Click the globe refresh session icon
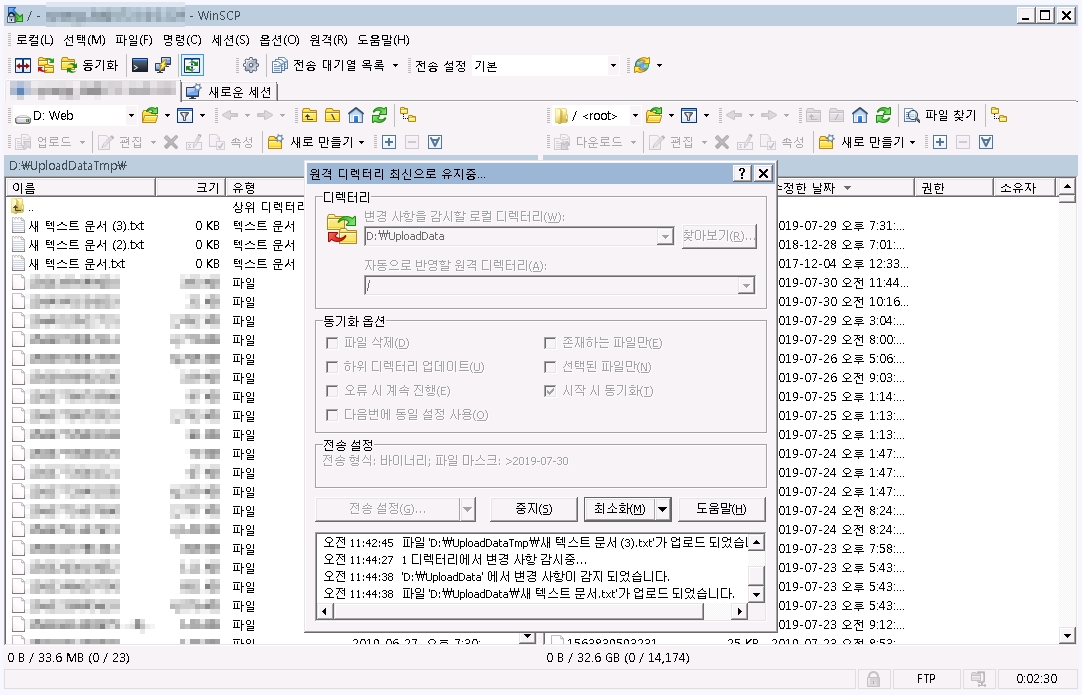The image size is (1082, 695). pyautogui.click(x=642, y=66)
